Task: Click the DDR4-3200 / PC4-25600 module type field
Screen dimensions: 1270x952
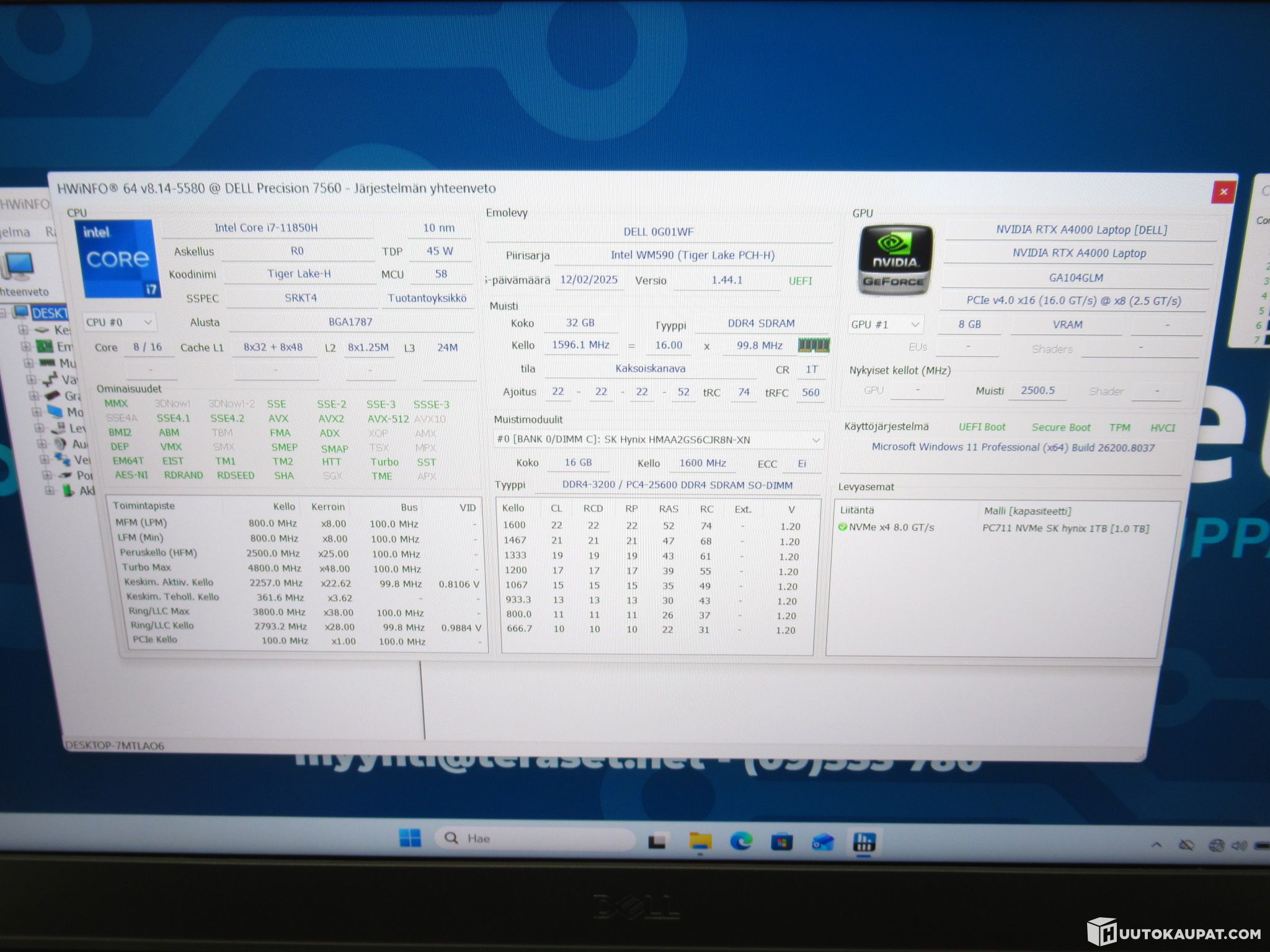Action: [x=677, y=485]
